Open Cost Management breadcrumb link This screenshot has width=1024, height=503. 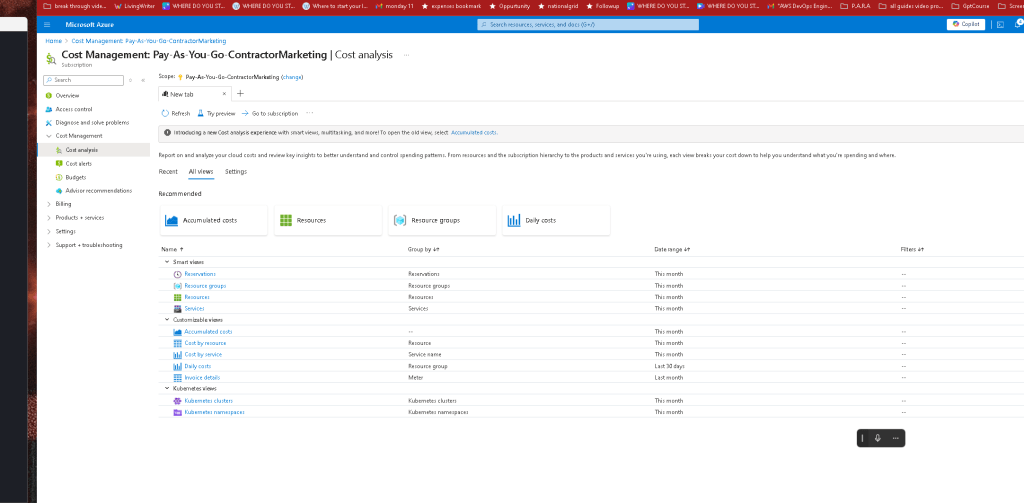point(149,41)
